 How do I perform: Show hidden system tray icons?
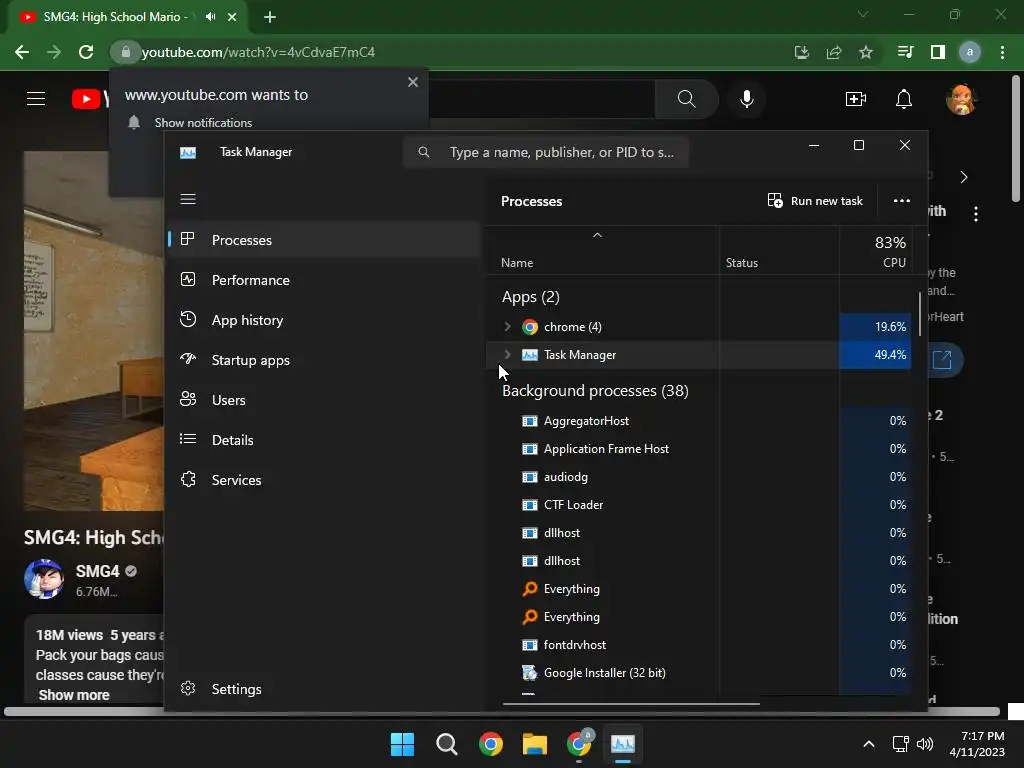coord(869,744)
